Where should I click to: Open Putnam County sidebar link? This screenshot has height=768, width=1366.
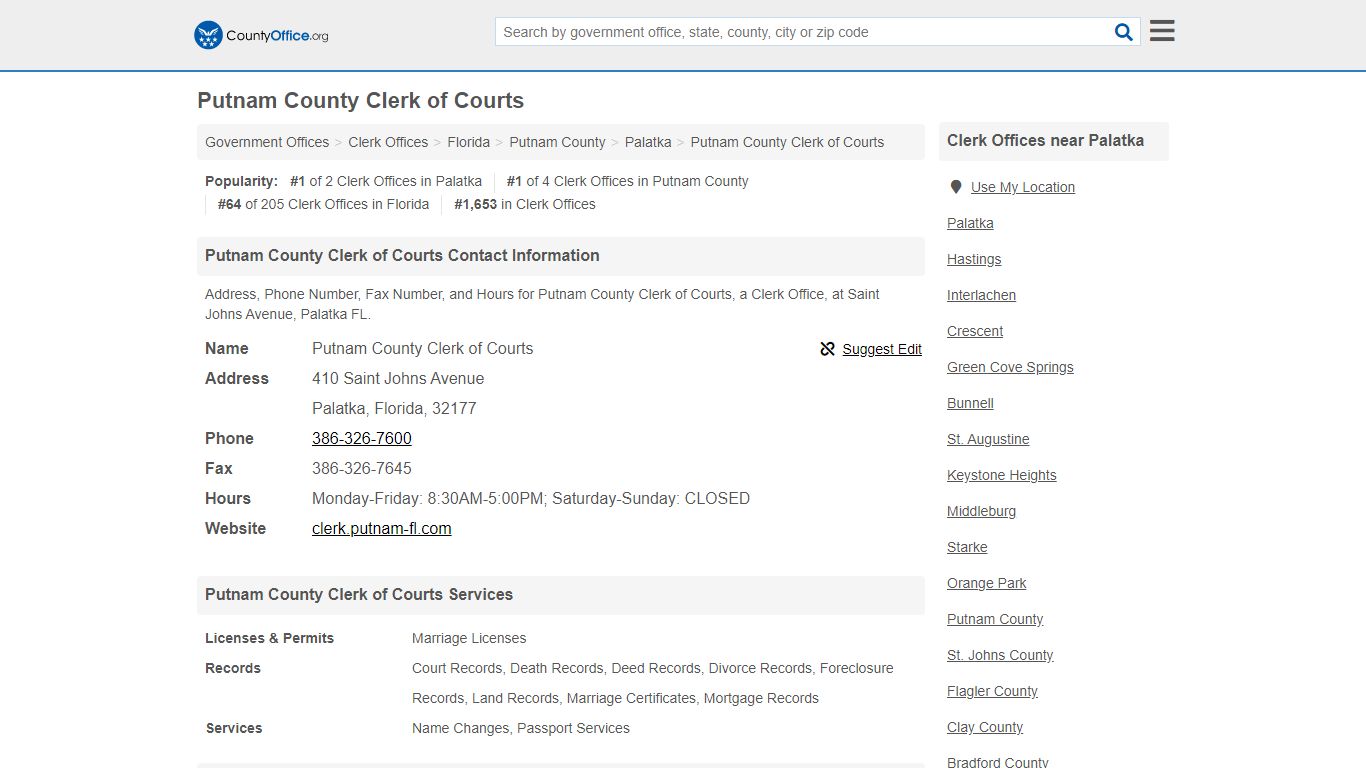[995, 619]
